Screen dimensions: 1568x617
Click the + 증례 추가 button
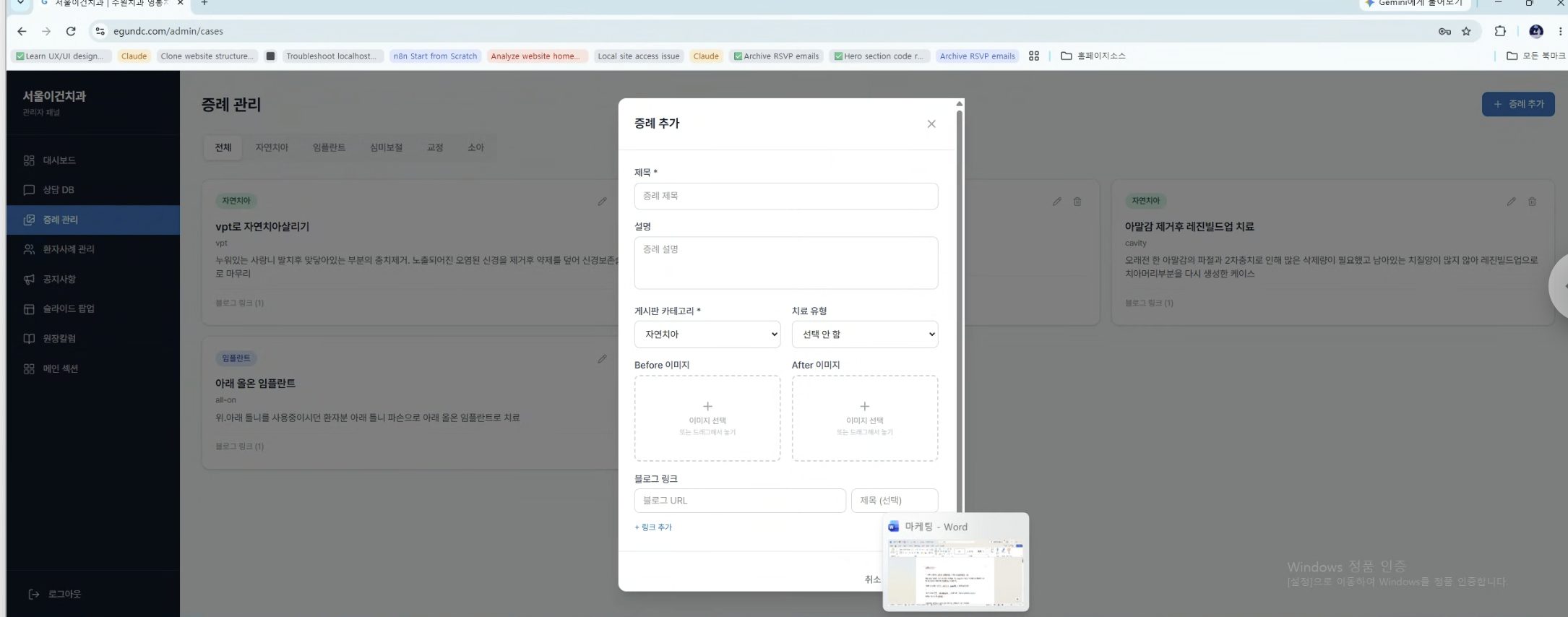click(x=1518, y=104)
